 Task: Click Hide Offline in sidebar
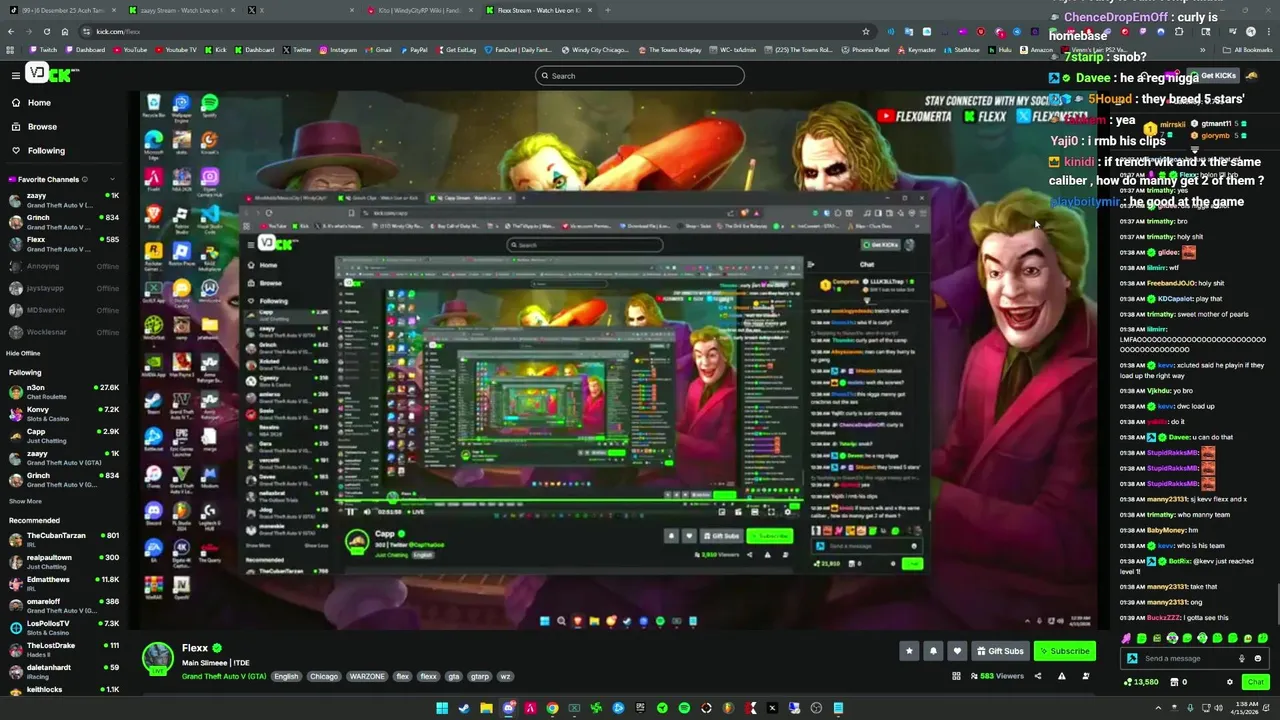pyautogui.click(x=23, y=353)
